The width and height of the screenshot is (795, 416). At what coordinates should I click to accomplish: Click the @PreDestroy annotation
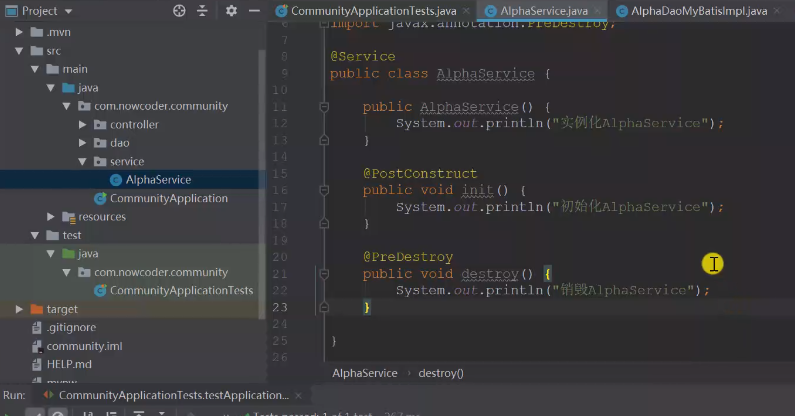[408, 257]
